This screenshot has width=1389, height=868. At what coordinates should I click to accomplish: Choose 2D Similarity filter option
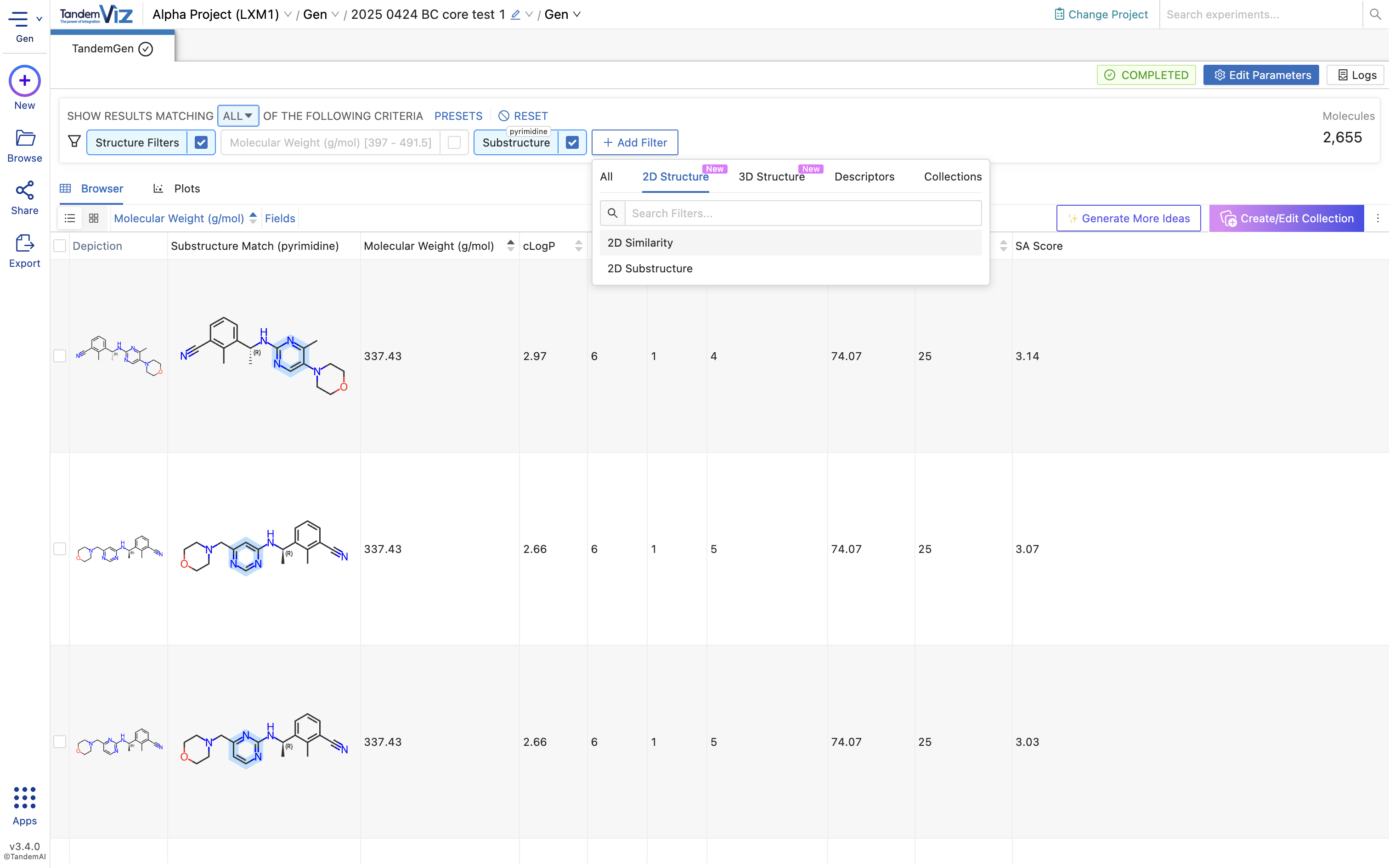[x=790, y=243]
